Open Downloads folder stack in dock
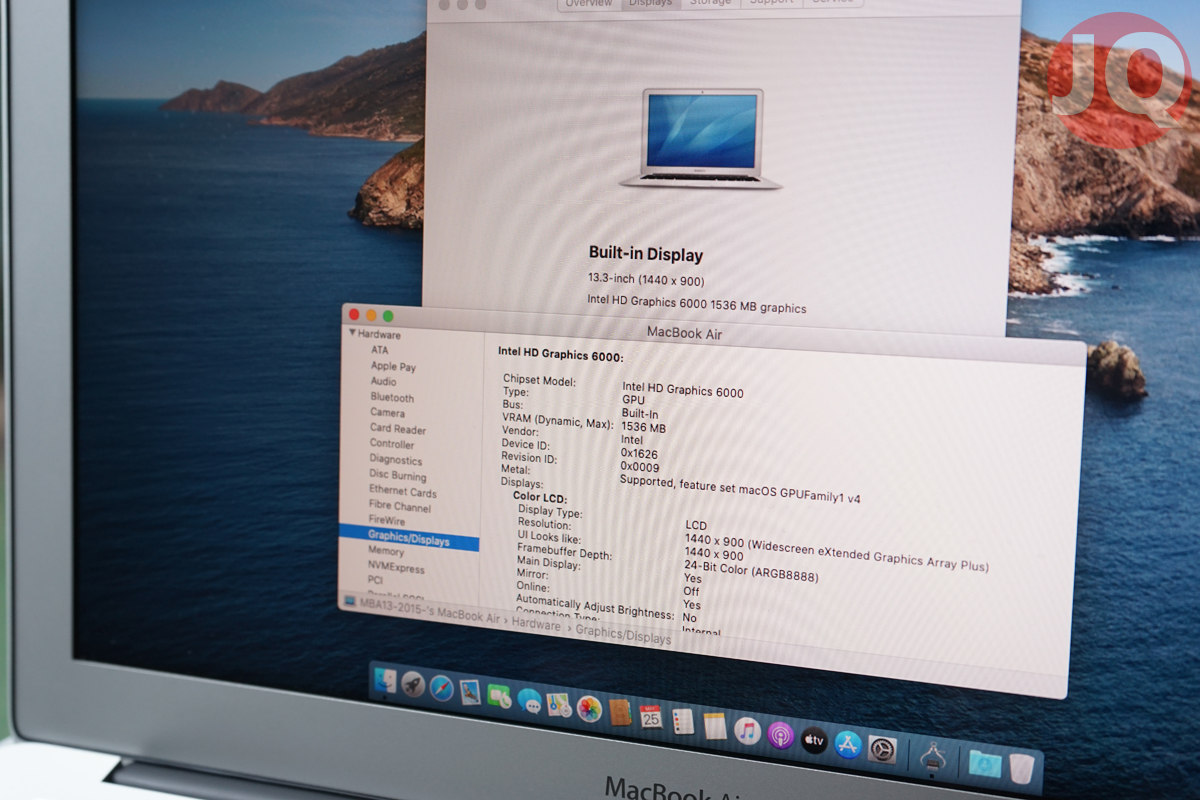1200x800 pixels. click(985, 764)
